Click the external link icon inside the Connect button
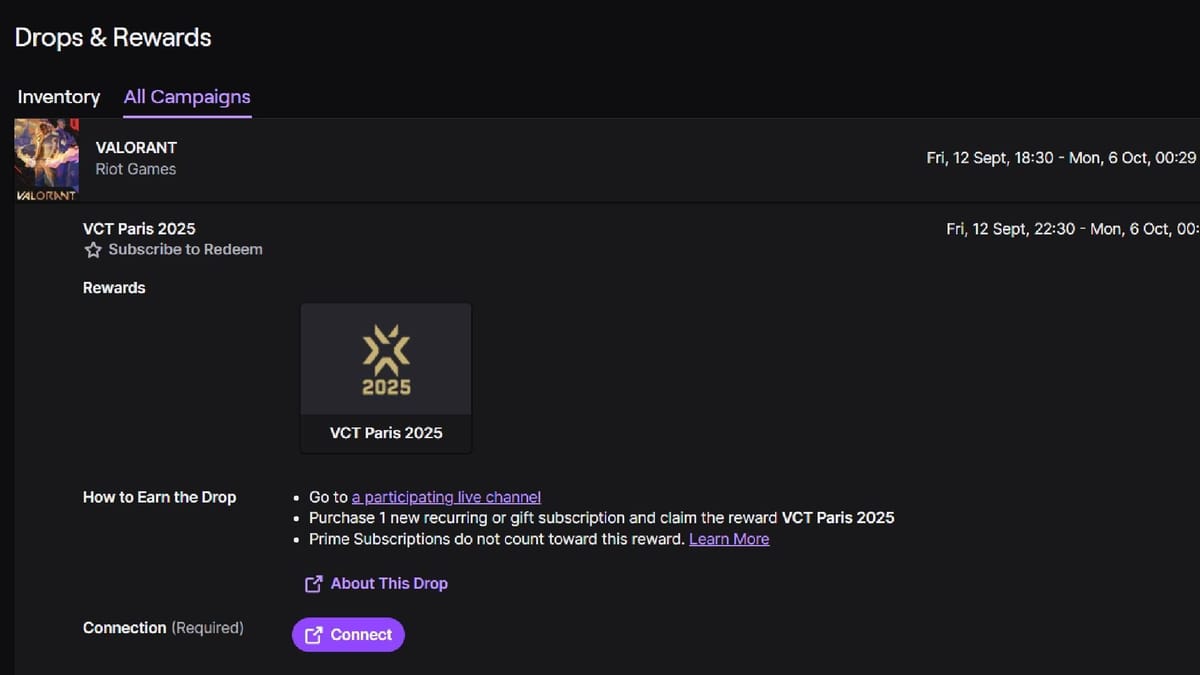Screen dimensions: 1200x675 (x=316, y=634)
